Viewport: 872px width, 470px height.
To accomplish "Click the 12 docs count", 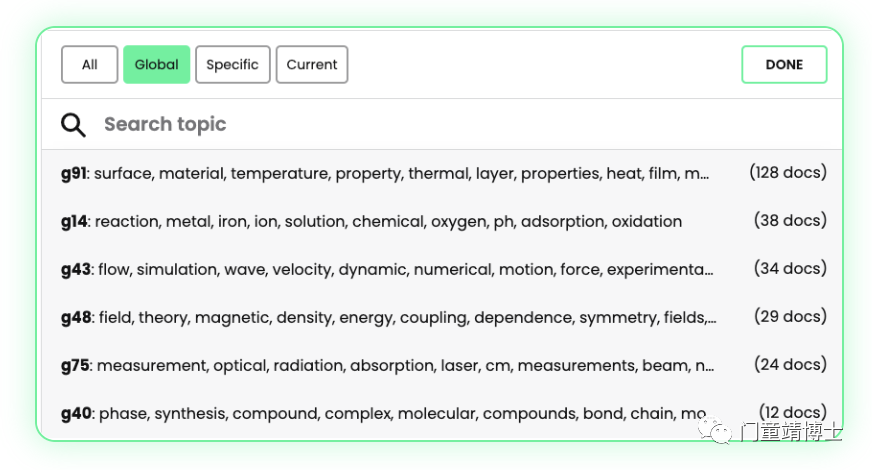I will point(792,412).
